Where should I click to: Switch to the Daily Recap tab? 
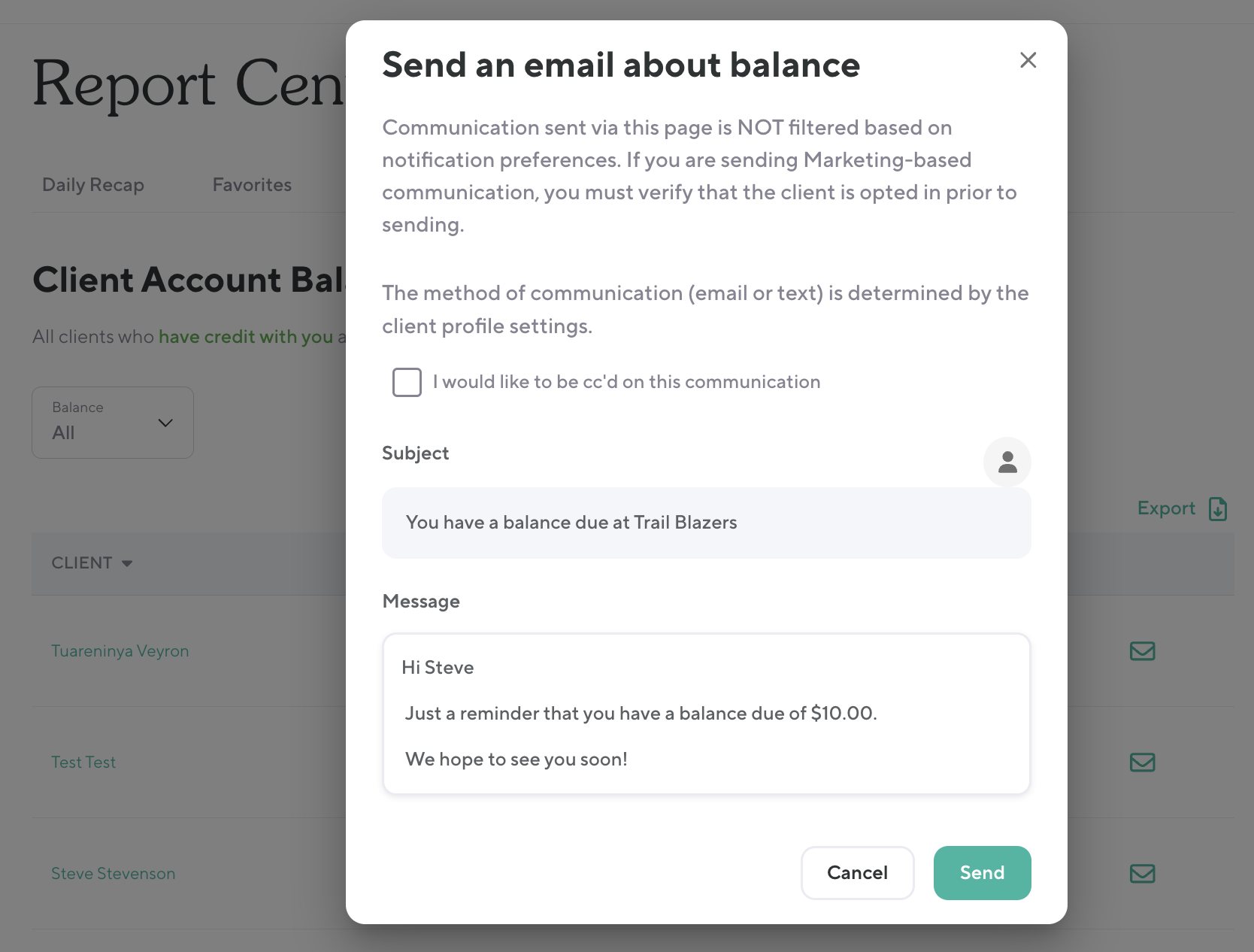pos(93,185)
